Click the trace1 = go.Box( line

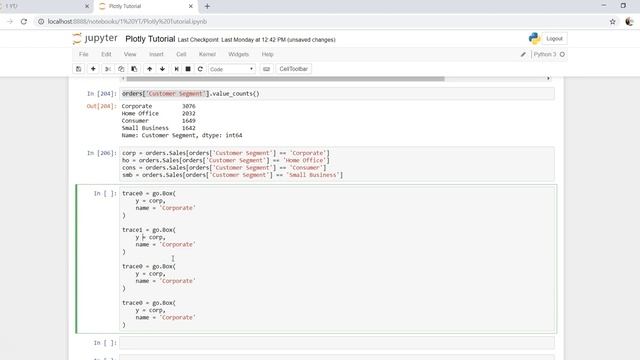click(149, 230)
